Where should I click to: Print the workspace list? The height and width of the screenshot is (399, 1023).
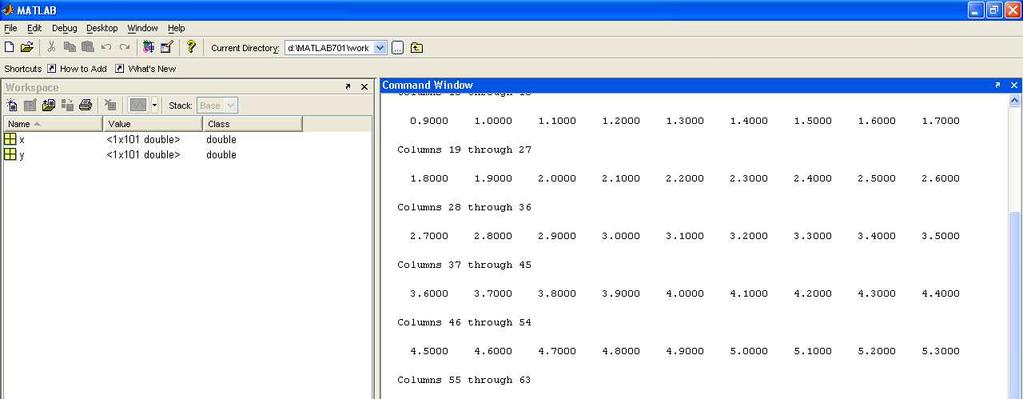click(85, 105)
